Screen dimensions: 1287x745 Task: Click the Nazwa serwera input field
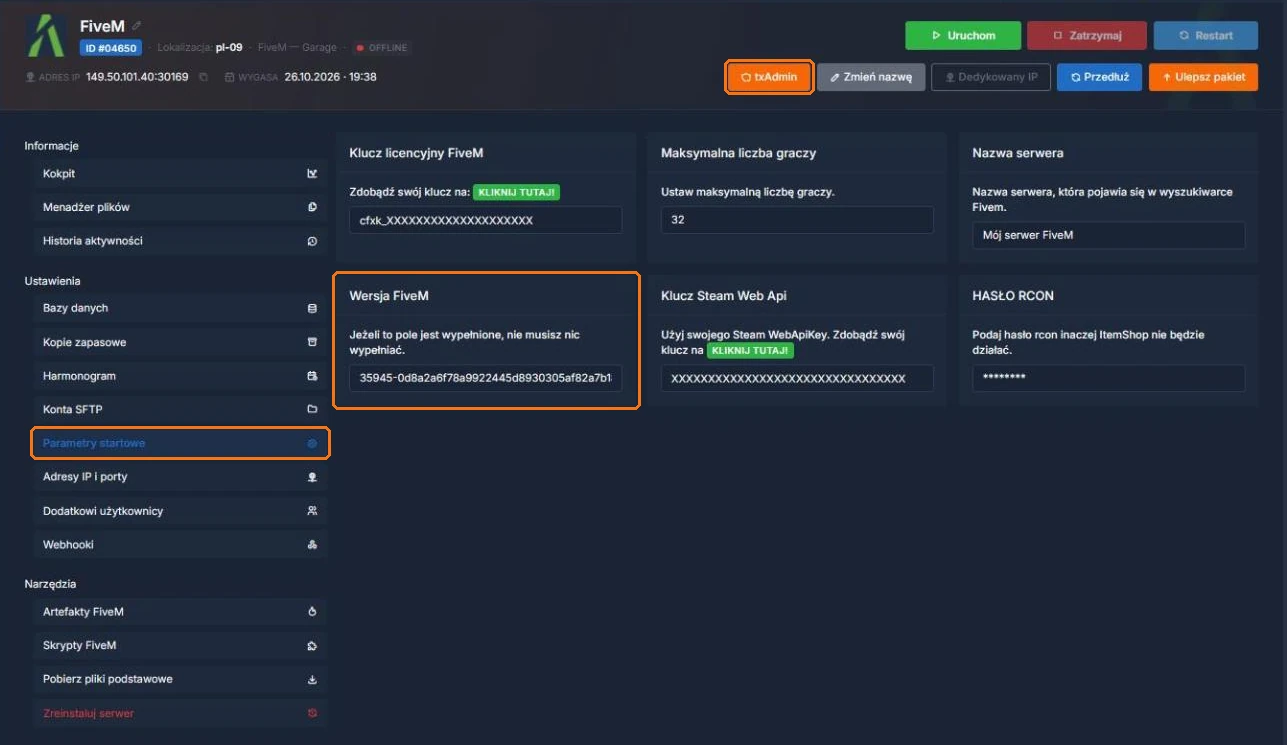click(x=1109, y=235)
